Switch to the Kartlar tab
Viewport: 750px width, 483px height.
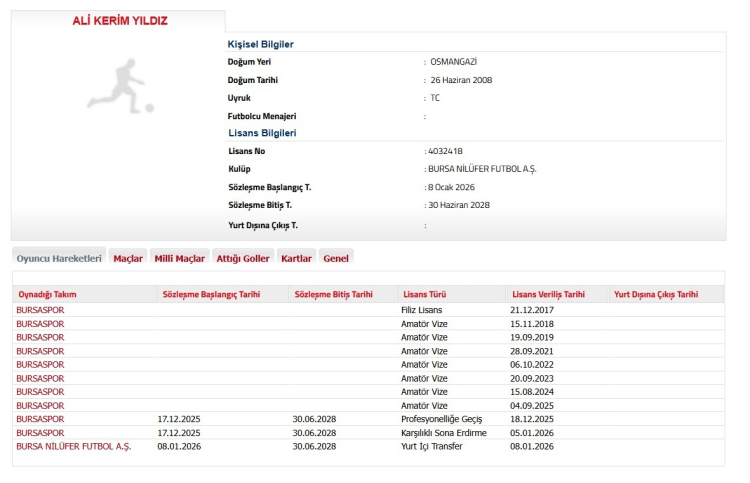coord(297,258)
